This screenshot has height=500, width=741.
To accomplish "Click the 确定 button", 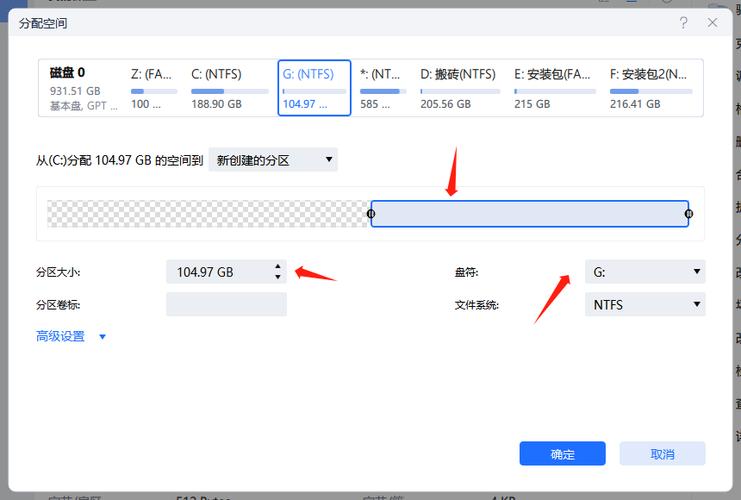I will [562, 454].
